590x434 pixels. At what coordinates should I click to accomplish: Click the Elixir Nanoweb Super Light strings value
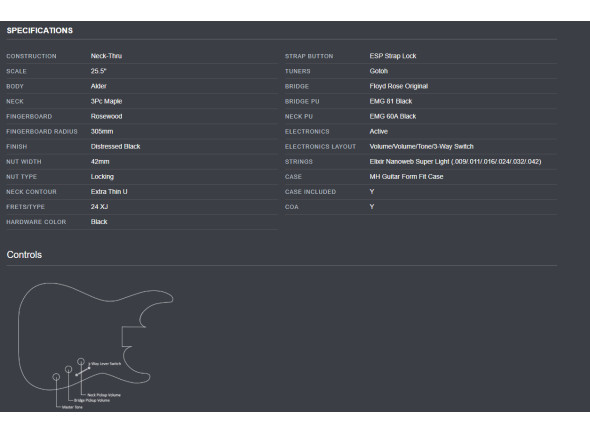(x=455, y=161)
